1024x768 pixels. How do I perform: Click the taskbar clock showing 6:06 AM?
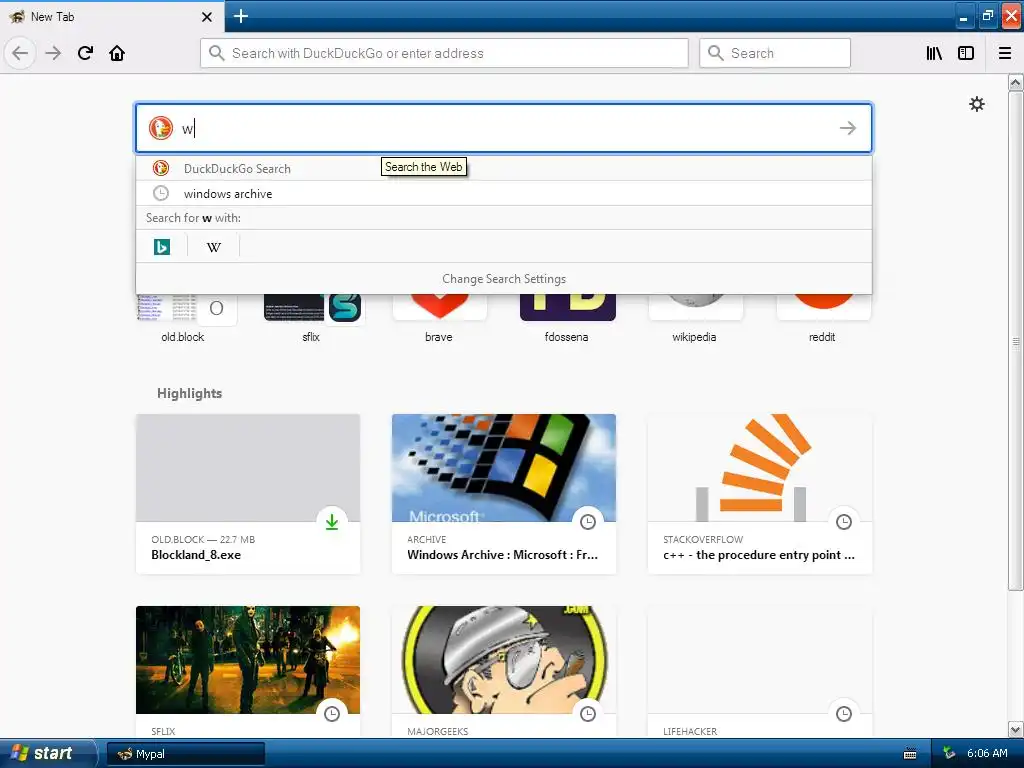[987, 754]
